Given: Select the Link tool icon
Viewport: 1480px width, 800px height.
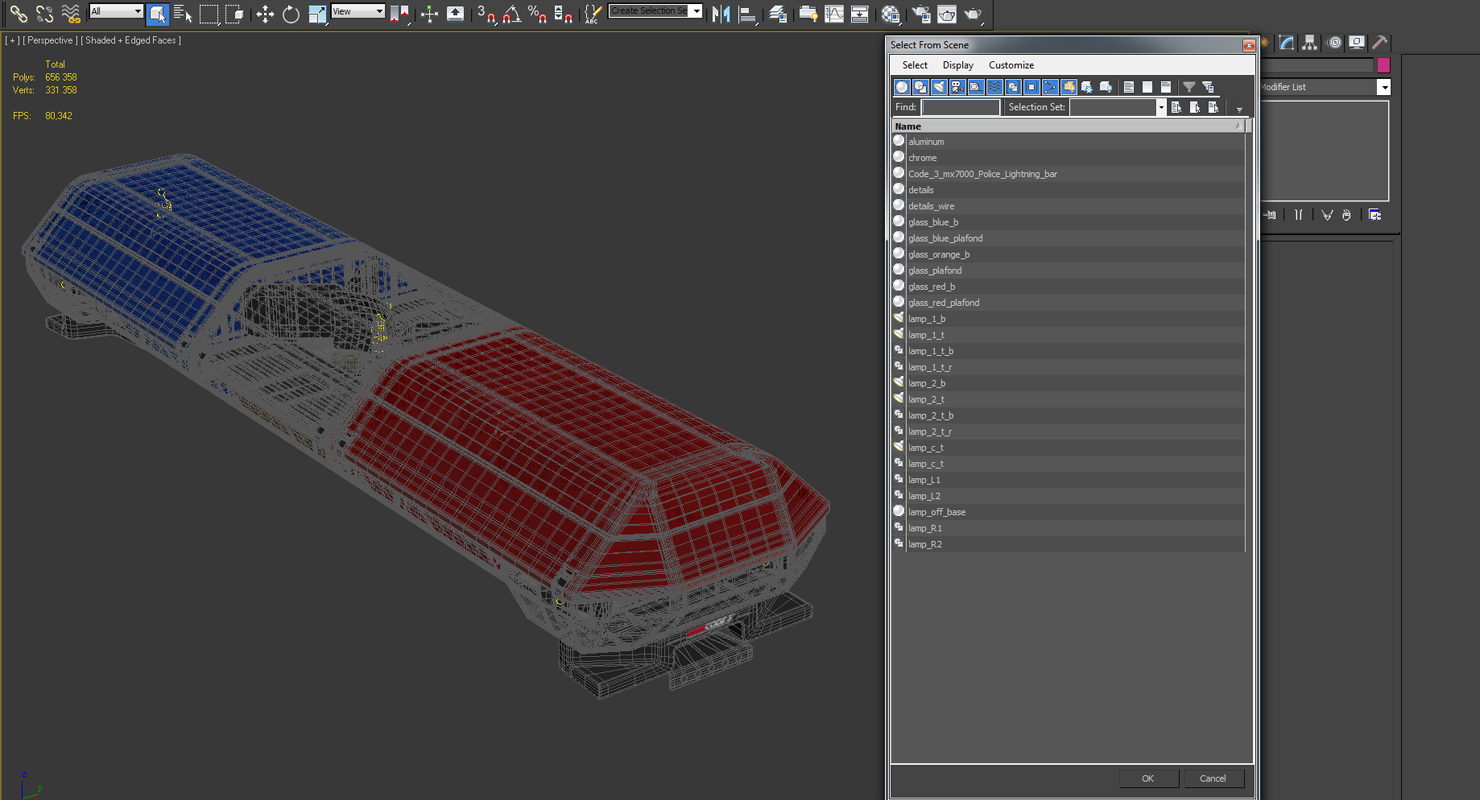Looking at the screenshot, I should 18,14.
